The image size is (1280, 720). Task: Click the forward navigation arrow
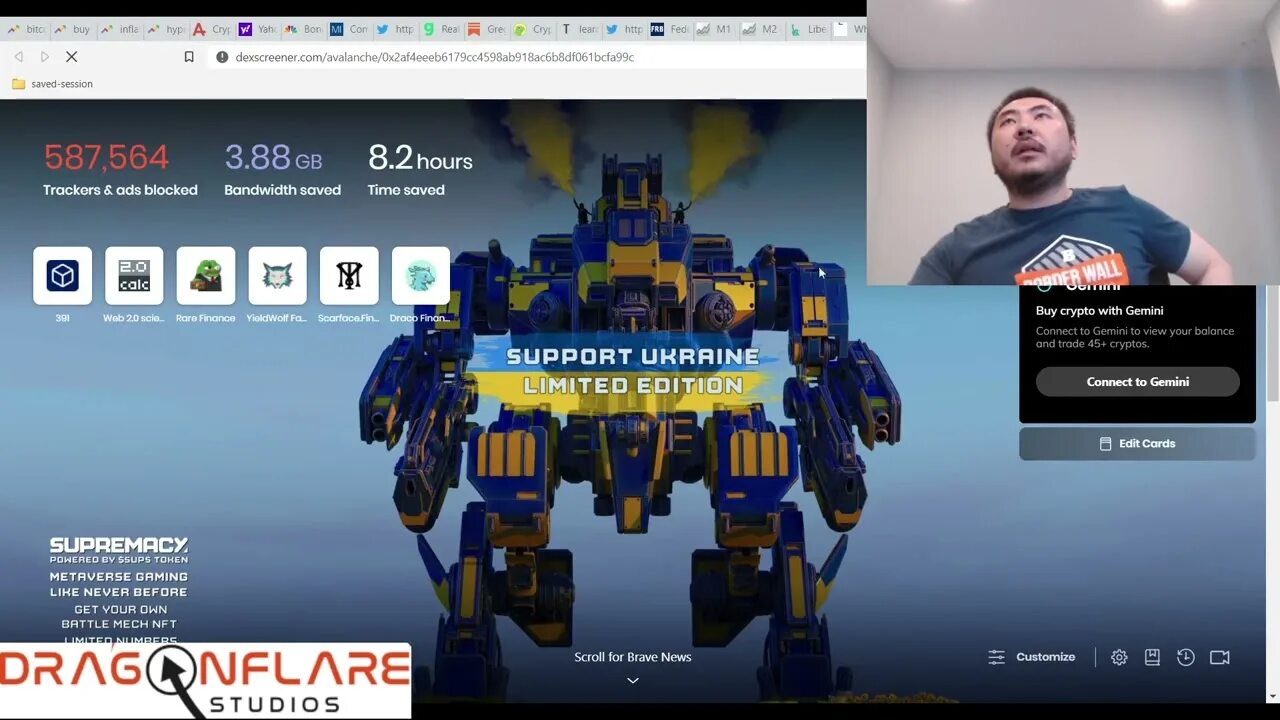tap(44, 57)
